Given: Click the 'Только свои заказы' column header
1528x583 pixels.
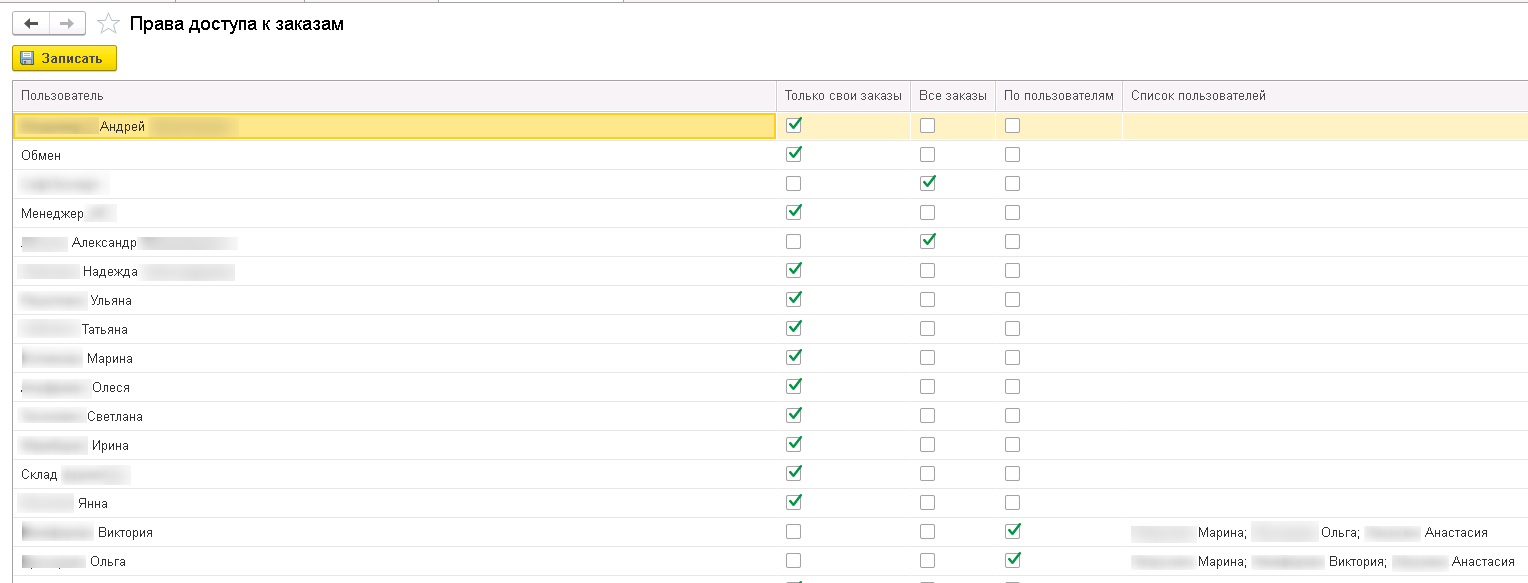Looking at the screenshot, I should (x=843, y=96).
